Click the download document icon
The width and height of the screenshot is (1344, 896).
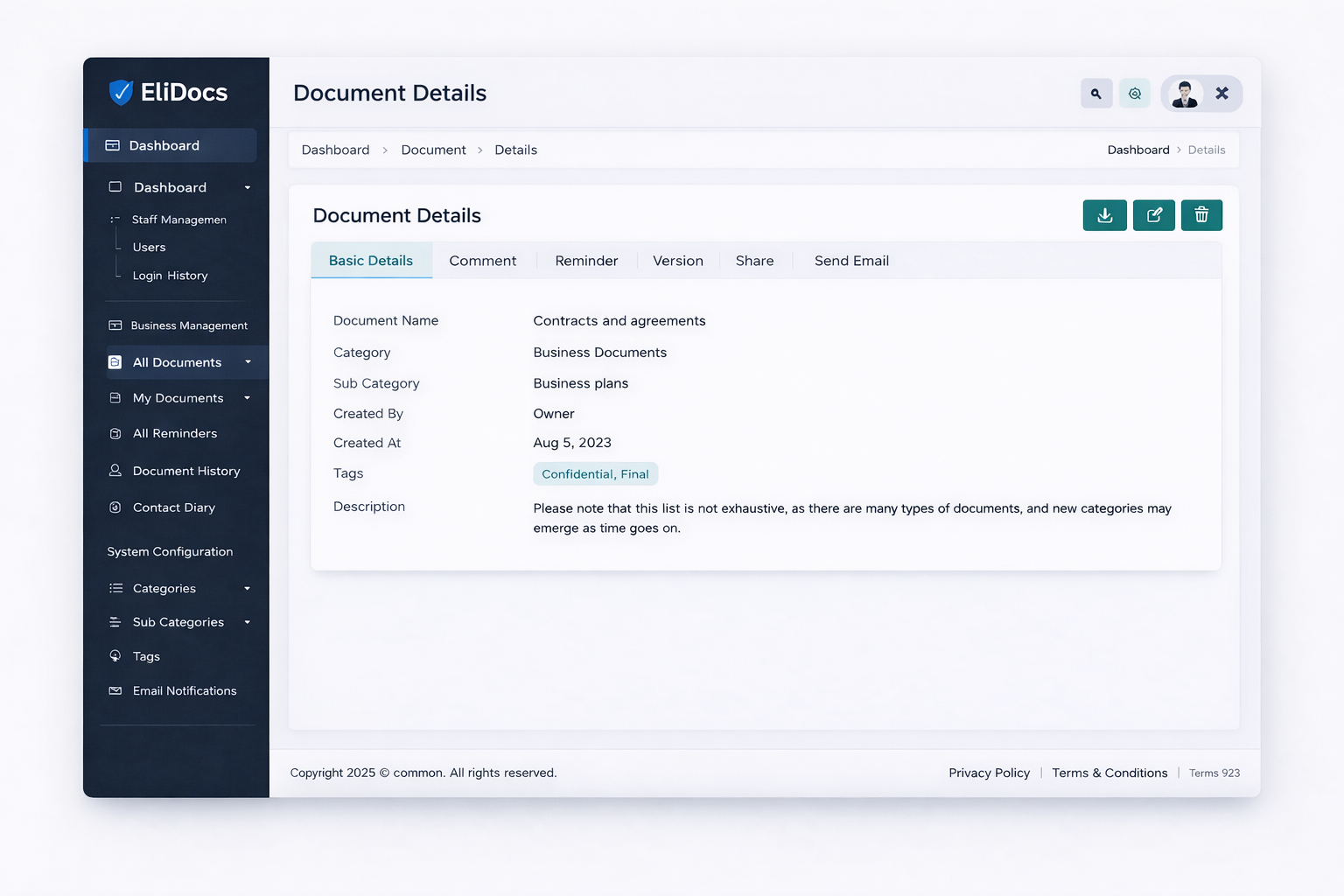click(x=1104, y=215)
